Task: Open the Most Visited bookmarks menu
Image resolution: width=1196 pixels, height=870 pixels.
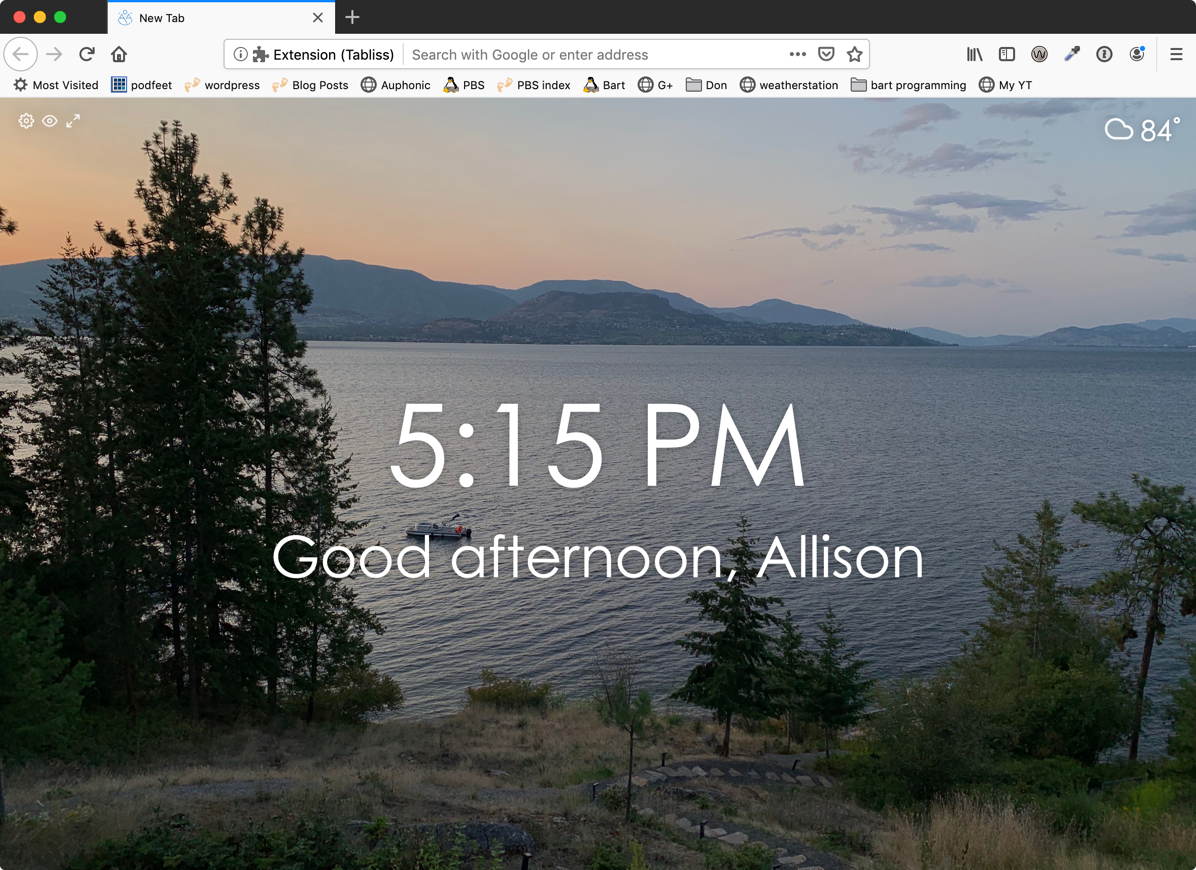Action: (56, 85)
